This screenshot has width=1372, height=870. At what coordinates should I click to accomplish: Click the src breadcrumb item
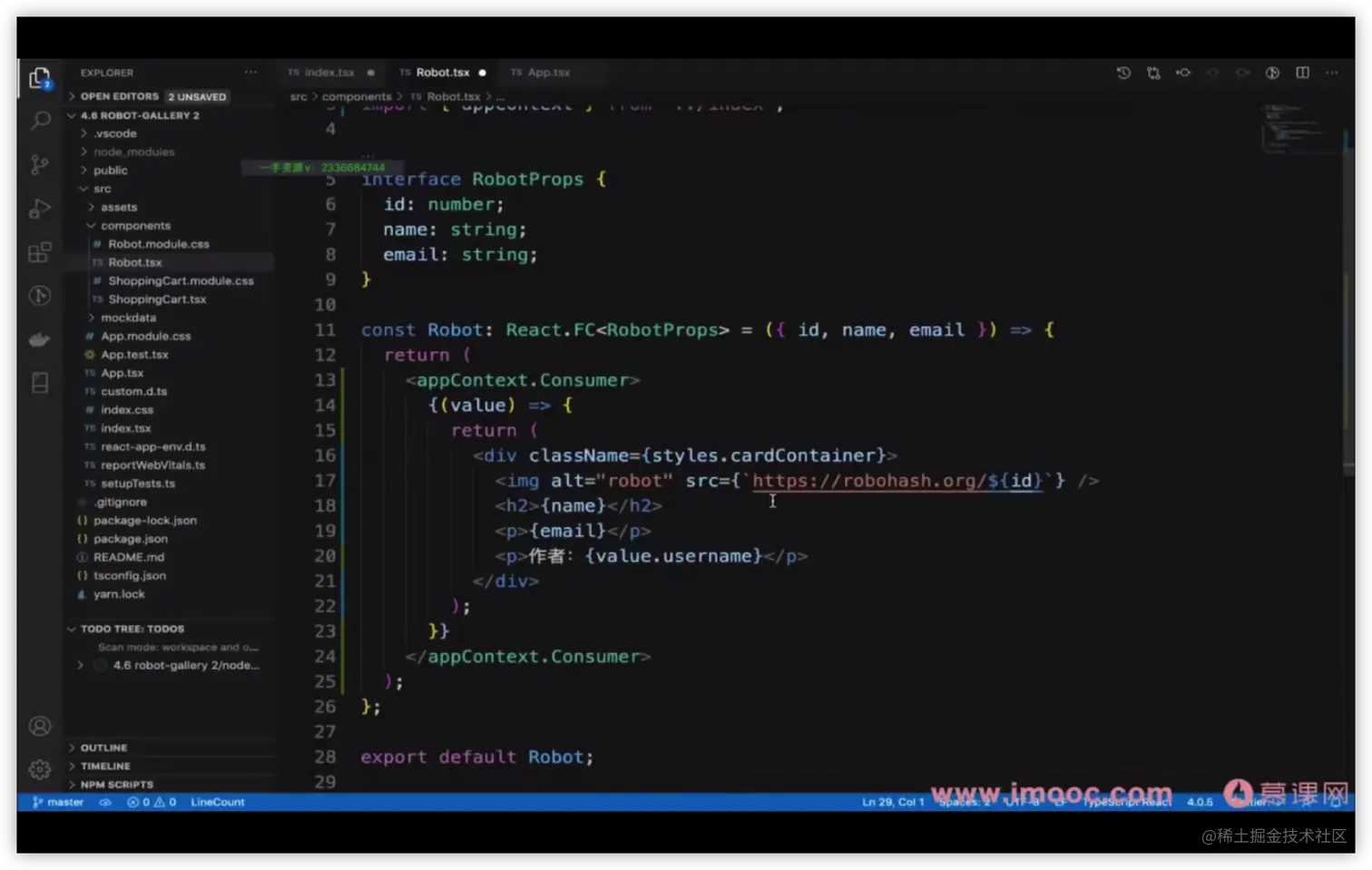point(299,96)
